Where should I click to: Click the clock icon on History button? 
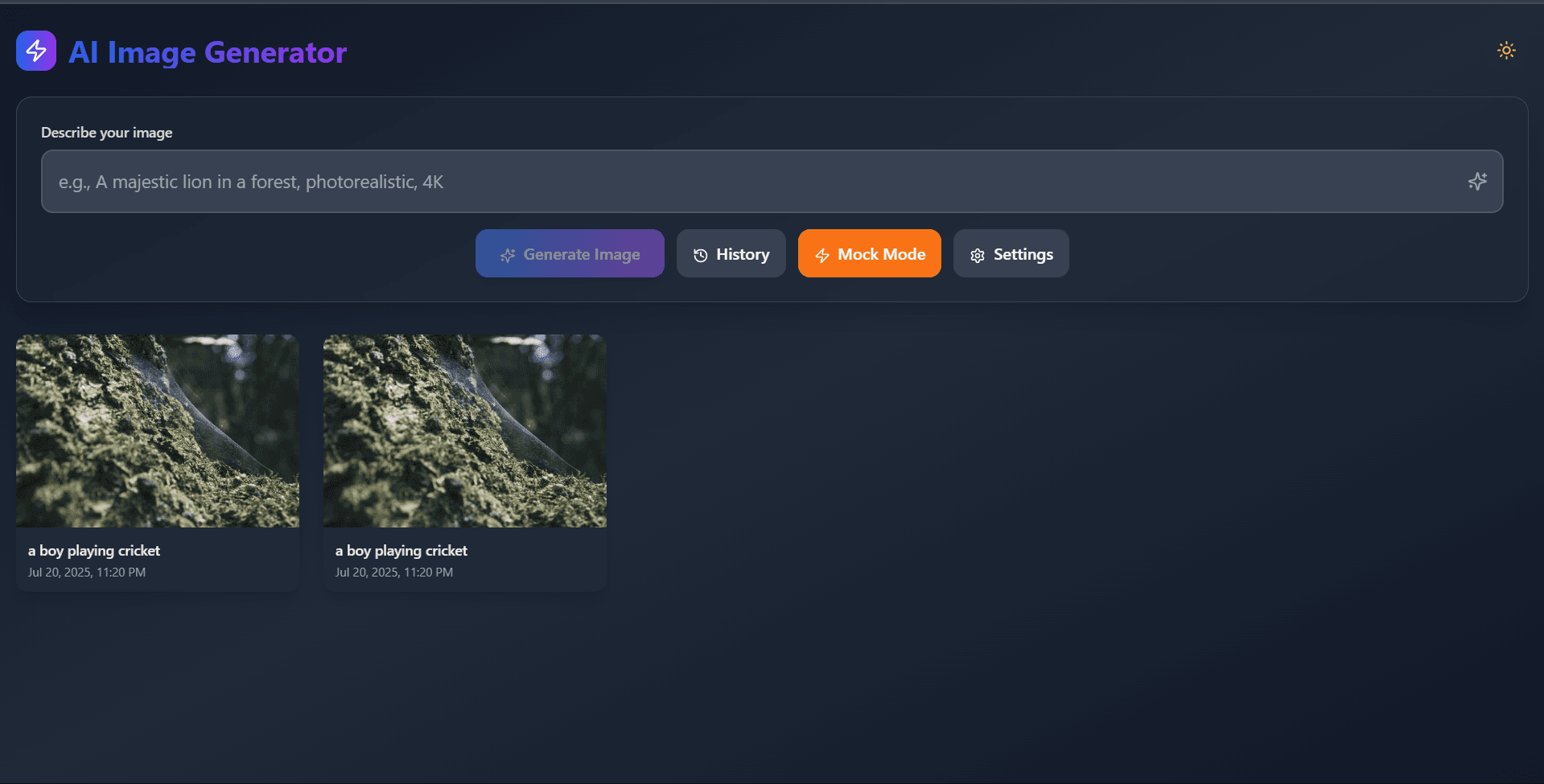[x=701, y=255]
